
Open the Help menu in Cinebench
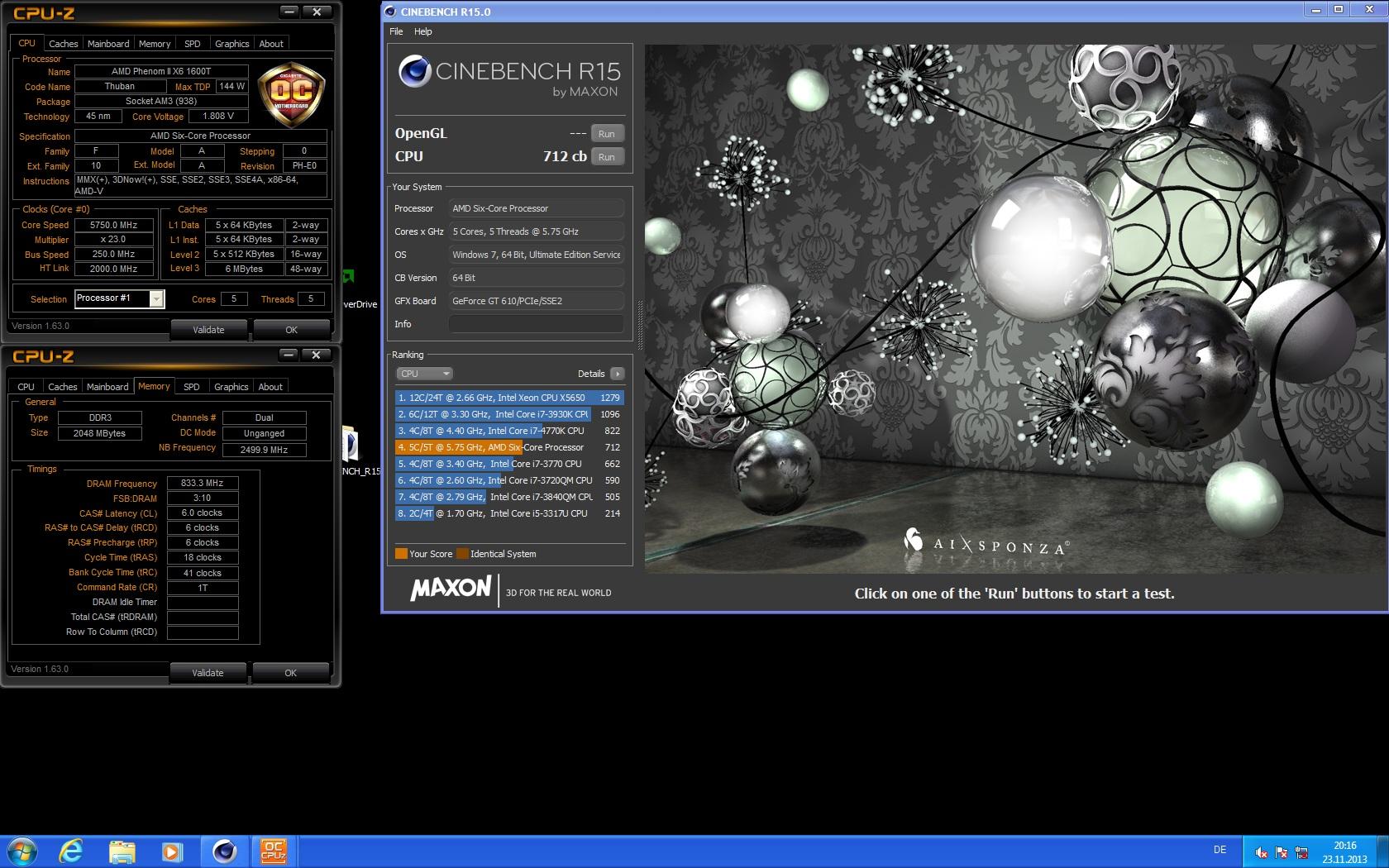point(422,31)
